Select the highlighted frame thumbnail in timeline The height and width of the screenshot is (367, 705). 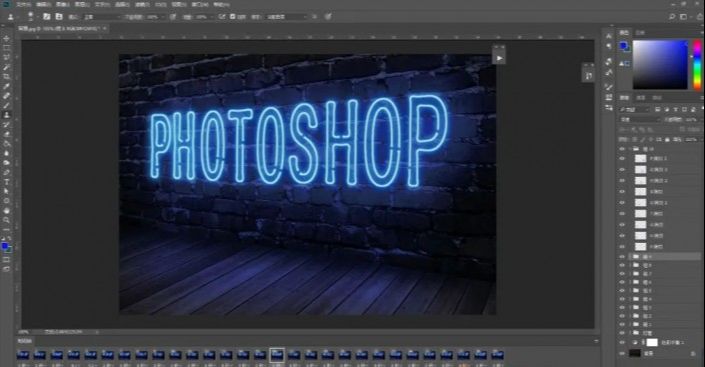tap(277, 355)
